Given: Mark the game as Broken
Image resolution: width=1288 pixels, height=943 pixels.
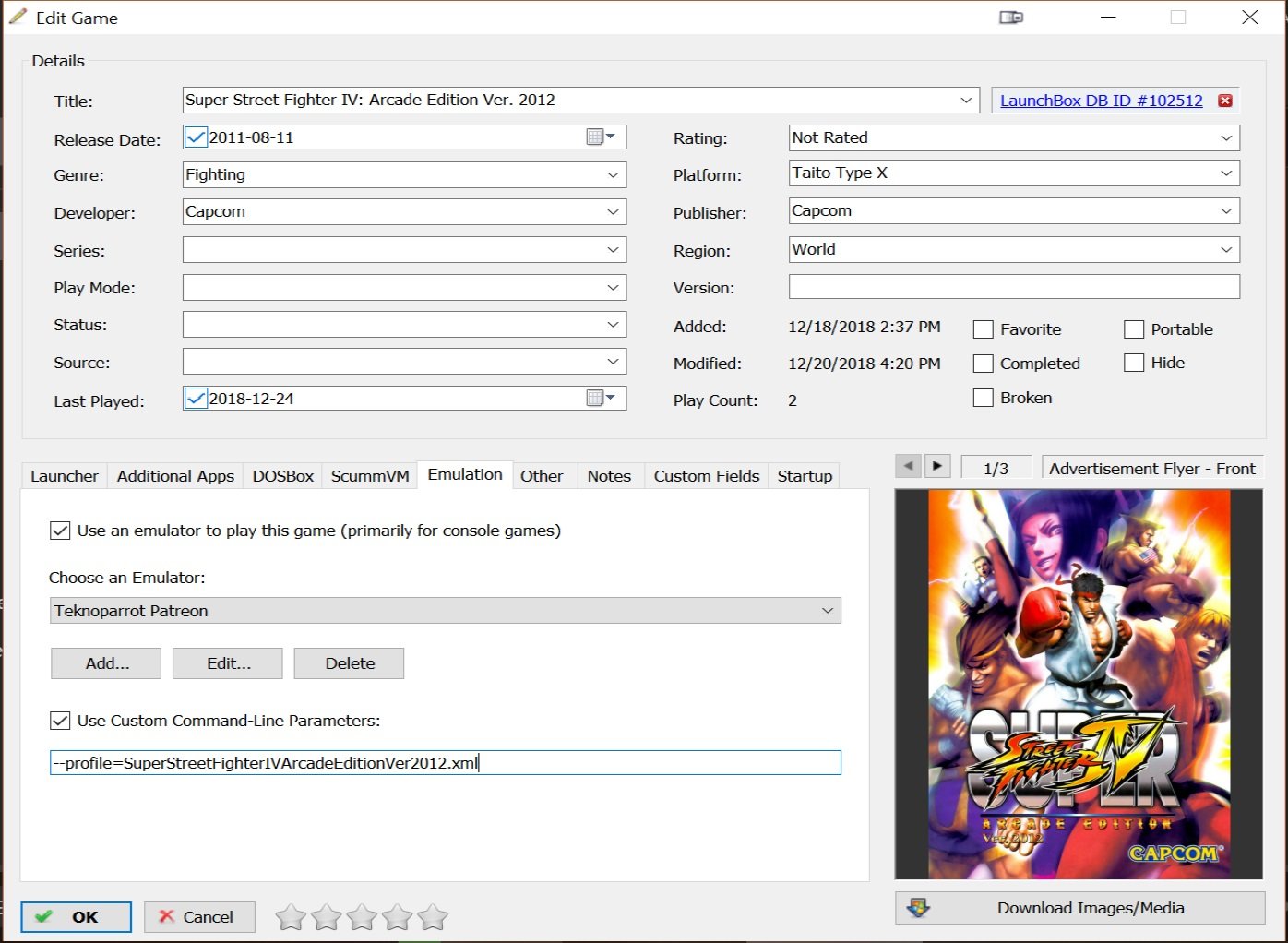Looking at the screenshot, I should 984,398.
